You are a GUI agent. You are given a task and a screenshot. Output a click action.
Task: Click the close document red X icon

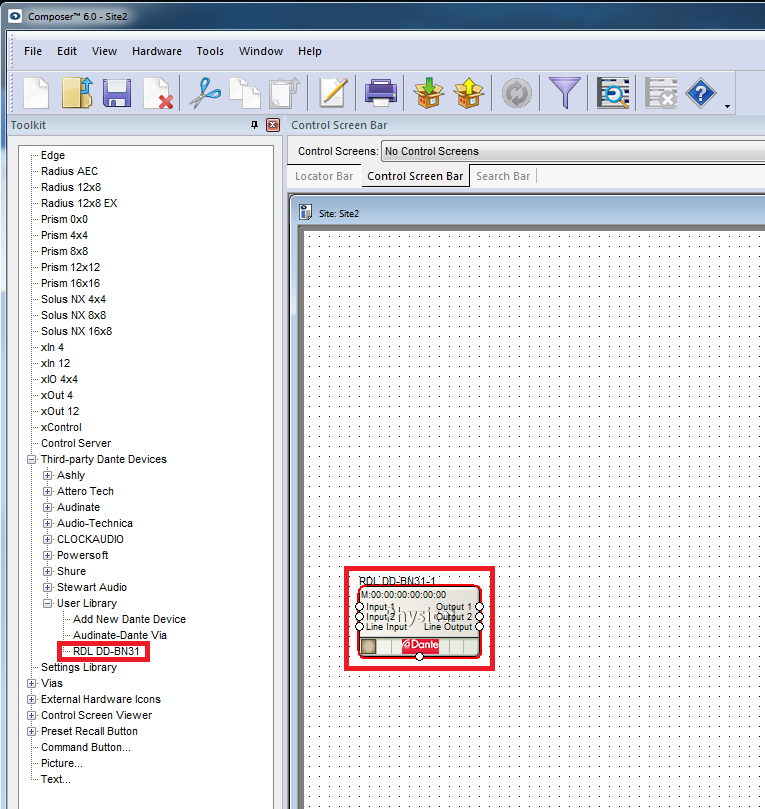click(x=158, y=93)
